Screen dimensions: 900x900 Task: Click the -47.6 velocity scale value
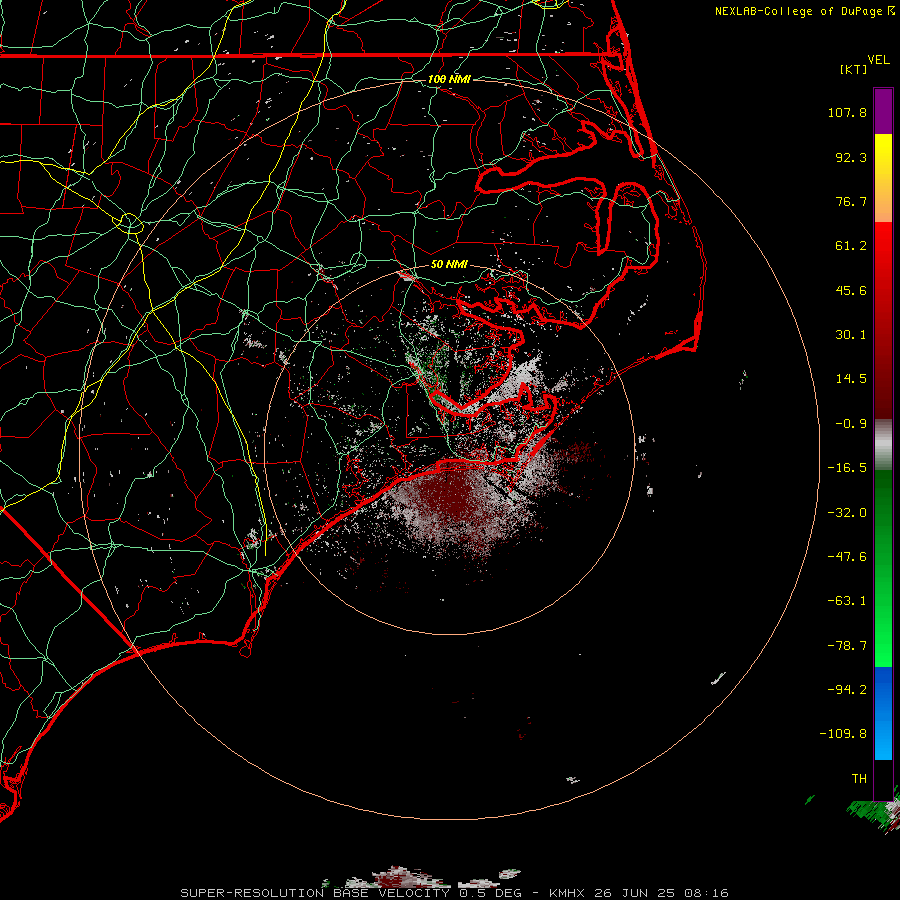(847, 557)
